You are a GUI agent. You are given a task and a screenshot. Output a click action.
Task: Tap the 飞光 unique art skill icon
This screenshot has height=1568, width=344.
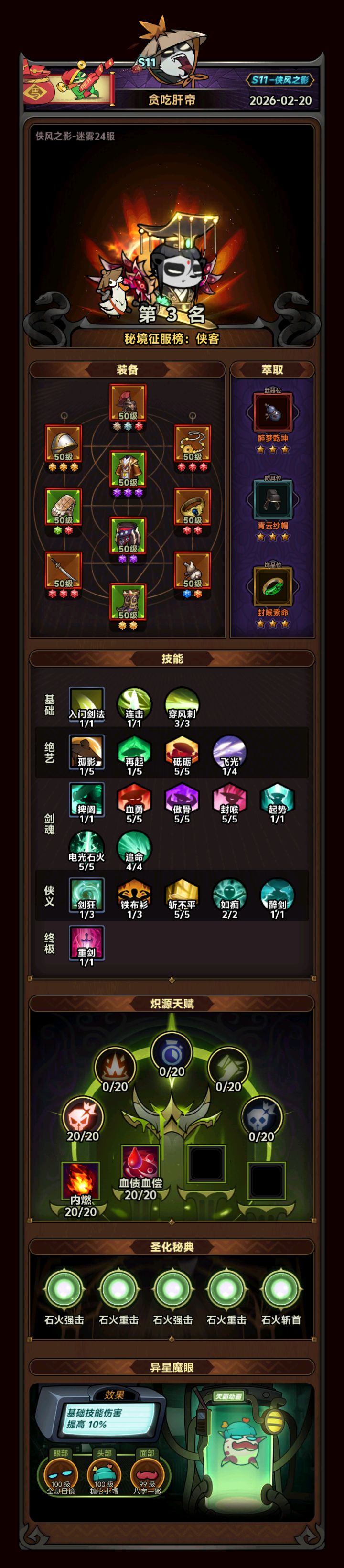click(x=229, y=752)
